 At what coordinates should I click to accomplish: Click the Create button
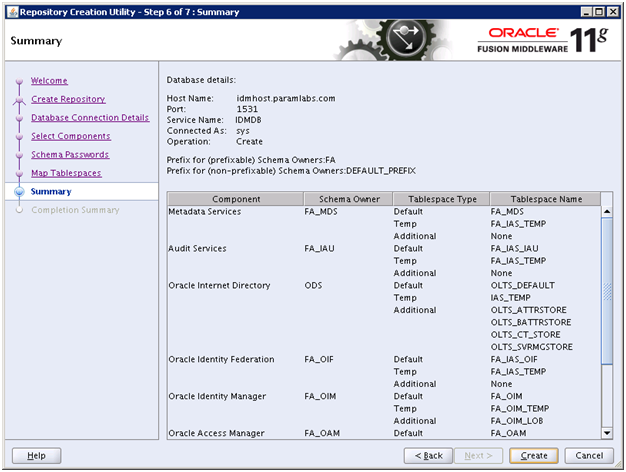534,456
